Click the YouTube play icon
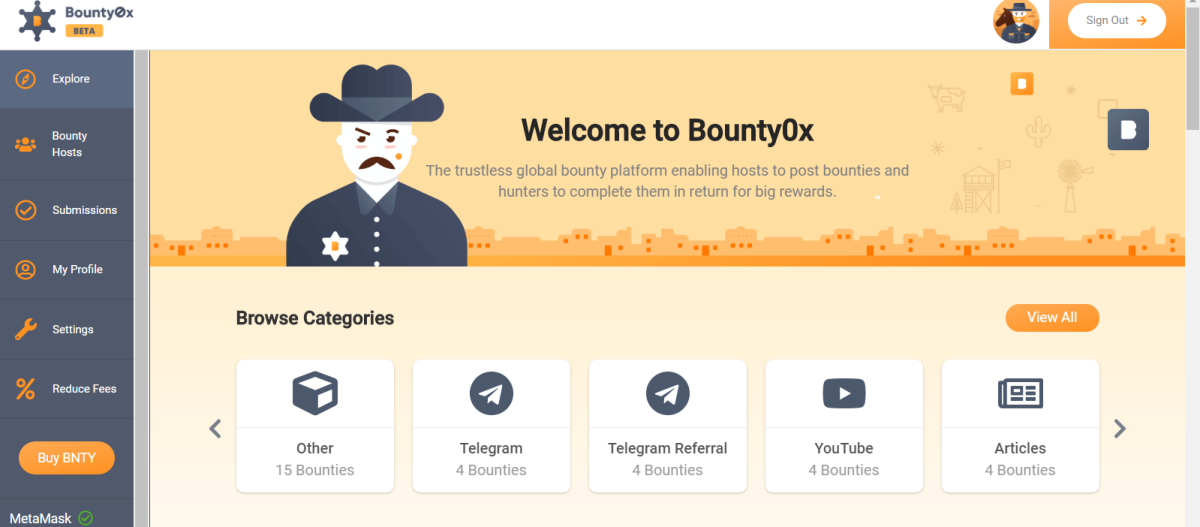This screenshot has height=527, width=1200. tap(844, 393)
